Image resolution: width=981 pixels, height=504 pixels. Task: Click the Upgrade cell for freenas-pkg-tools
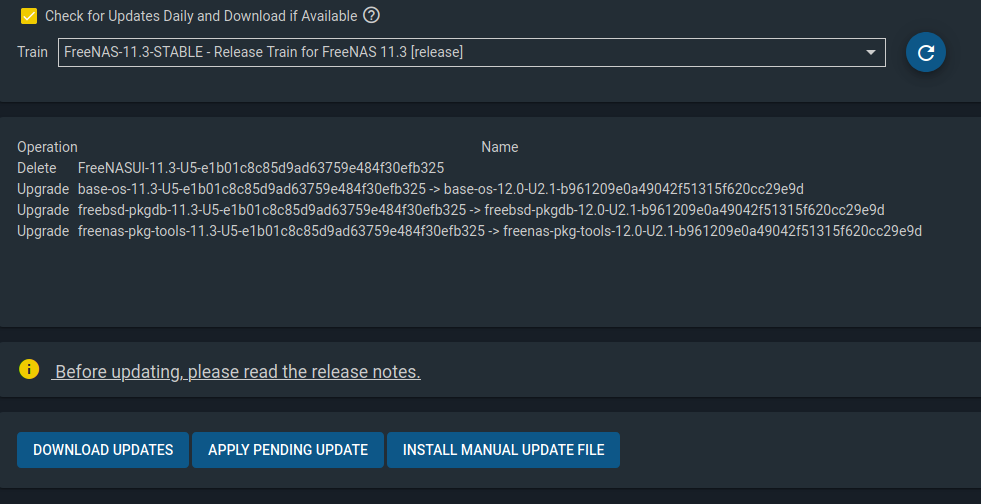pyautogui.click(x=43, y=231)
